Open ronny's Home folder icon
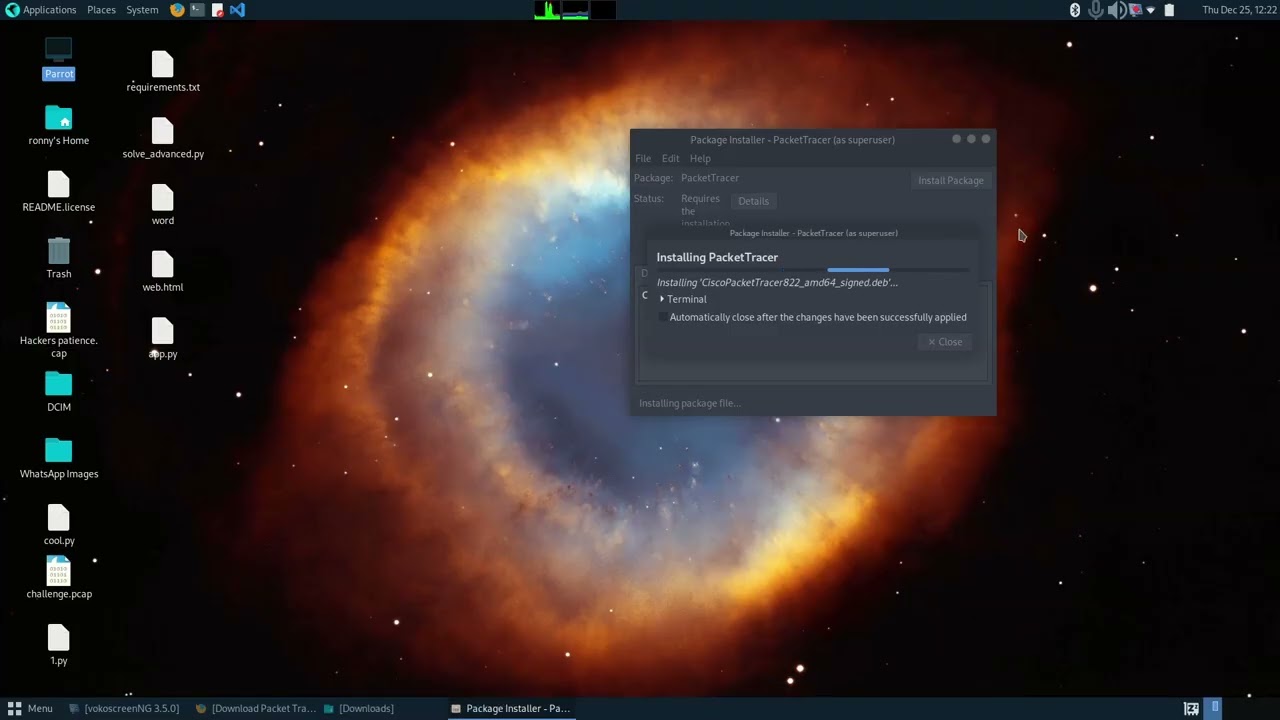The image size is (1280, 720). coord(59,118)
